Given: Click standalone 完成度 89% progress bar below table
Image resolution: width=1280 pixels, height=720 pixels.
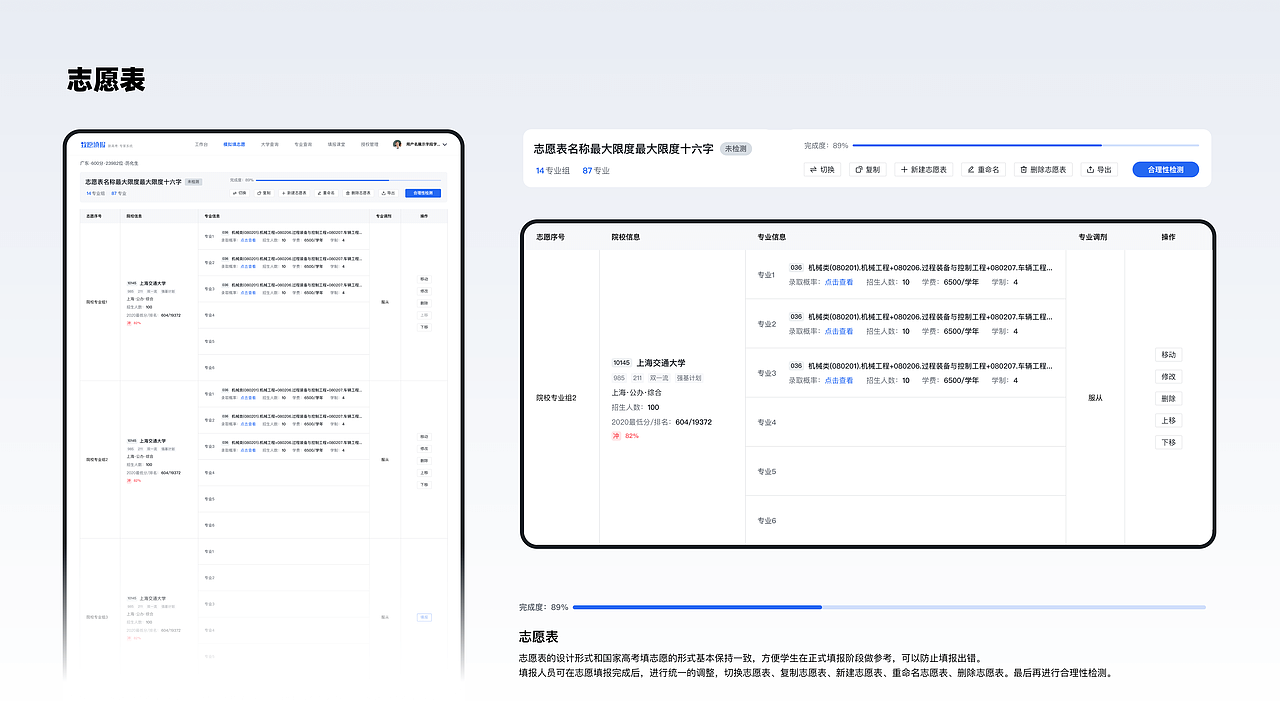Looking at the screenshot, I should [x=889, y=607].
